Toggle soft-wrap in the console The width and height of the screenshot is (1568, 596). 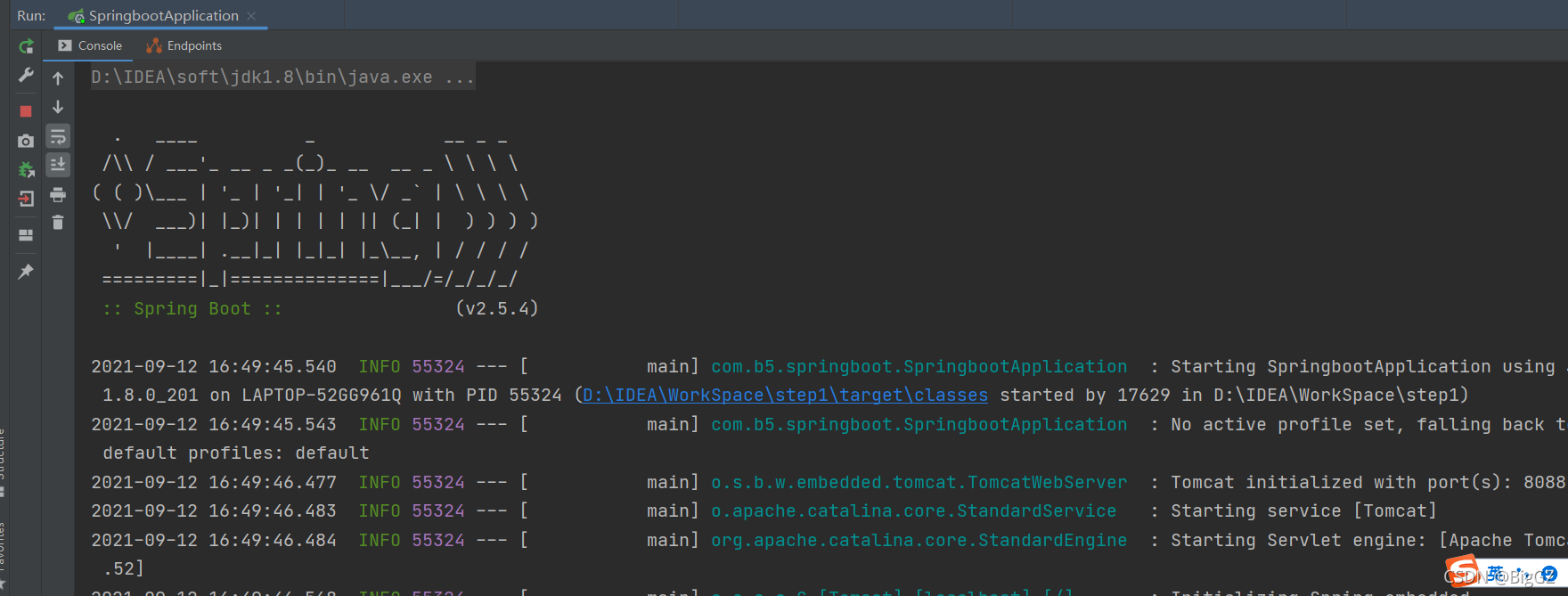point(58,136)
